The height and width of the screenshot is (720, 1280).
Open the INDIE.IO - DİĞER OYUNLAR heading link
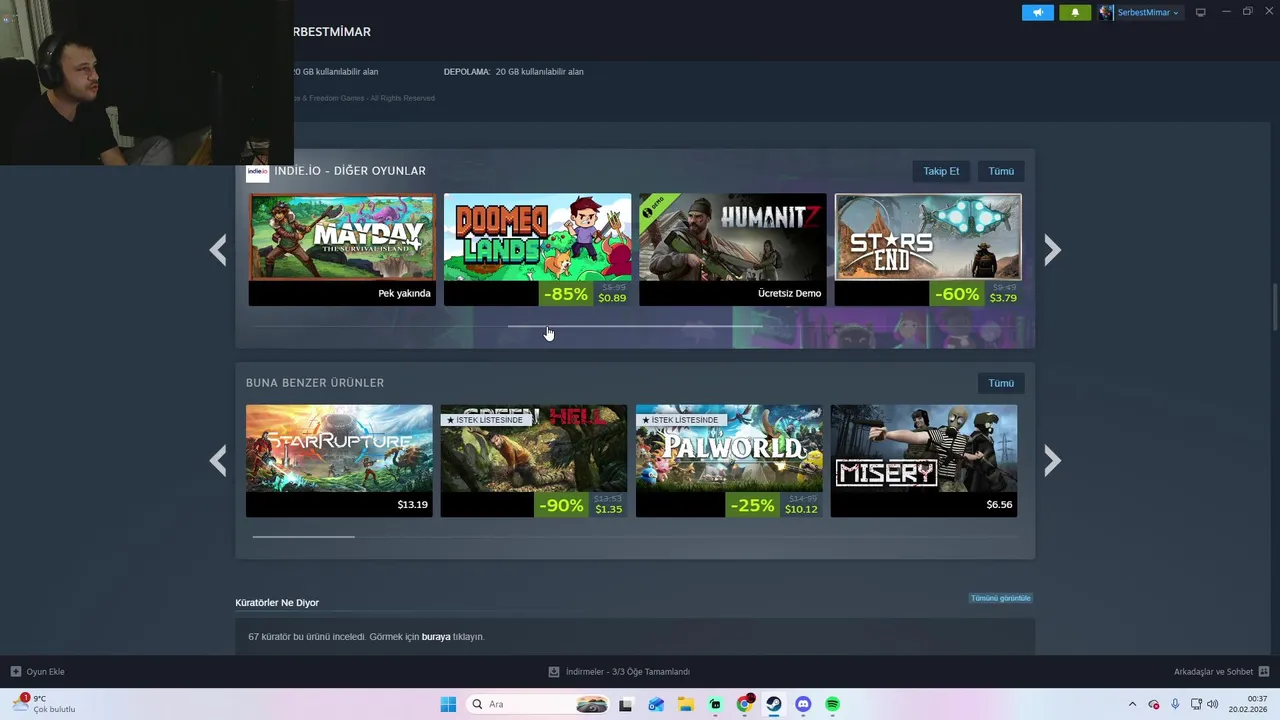pos(350,171)
